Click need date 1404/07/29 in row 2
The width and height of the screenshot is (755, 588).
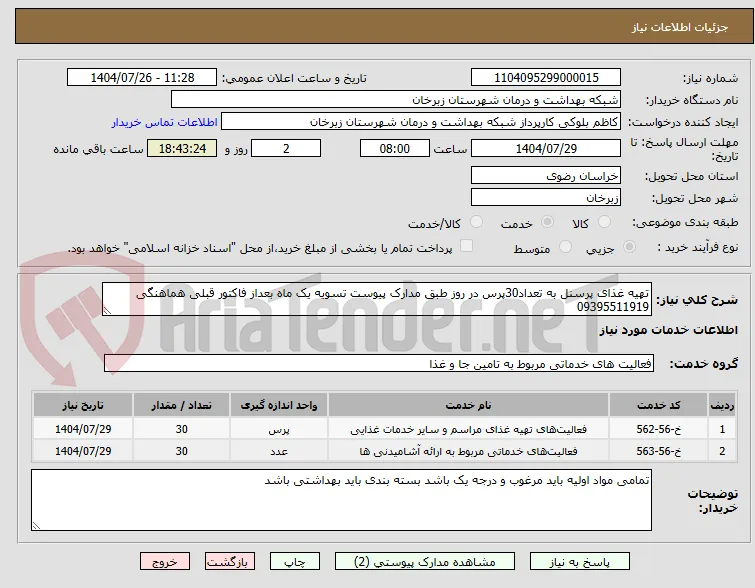point(83,451)
